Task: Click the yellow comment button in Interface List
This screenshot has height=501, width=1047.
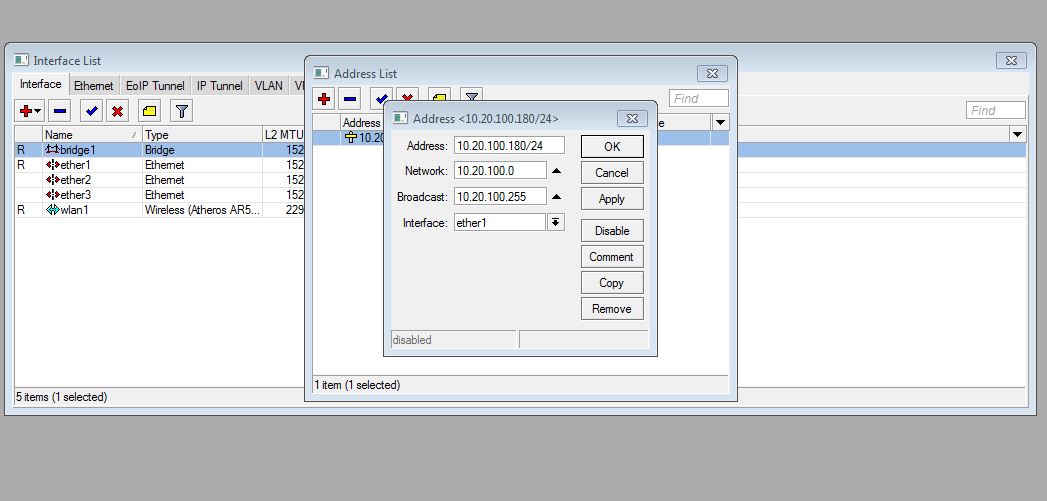Action: [x=150, y=111]
